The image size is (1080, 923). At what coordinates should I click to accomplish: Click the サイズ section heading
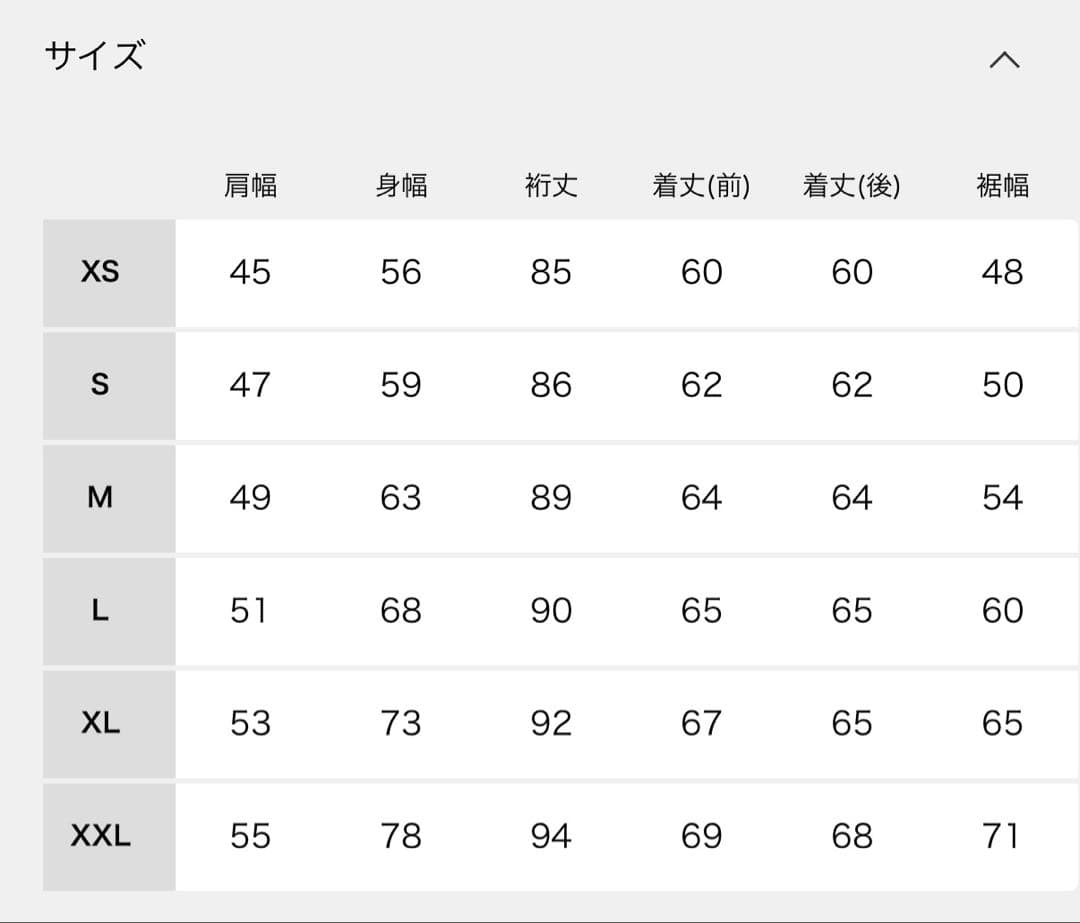pos(95,57)
